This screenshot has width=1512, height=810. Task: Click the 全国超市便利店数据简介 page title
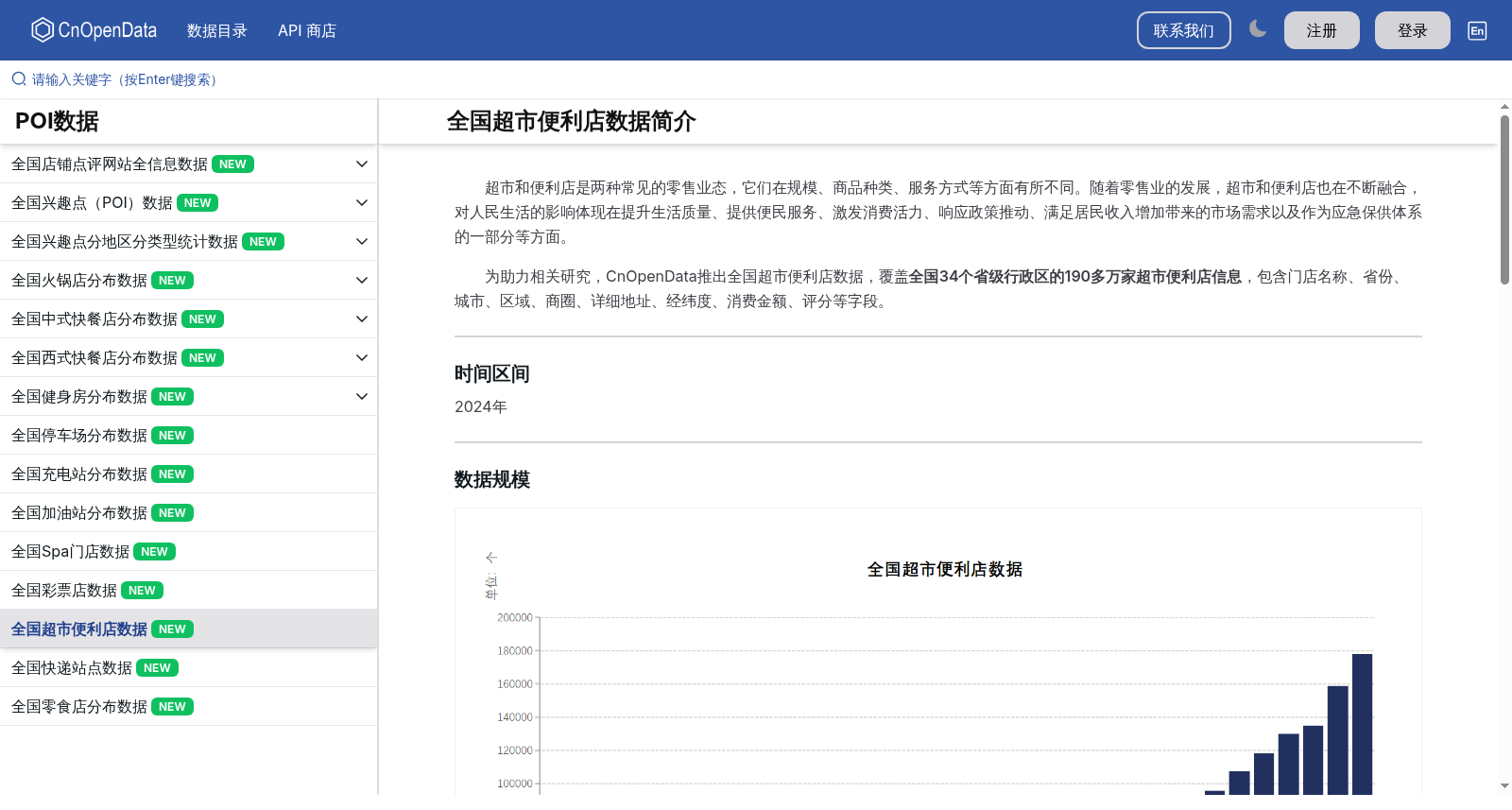(x=571, y=121)
